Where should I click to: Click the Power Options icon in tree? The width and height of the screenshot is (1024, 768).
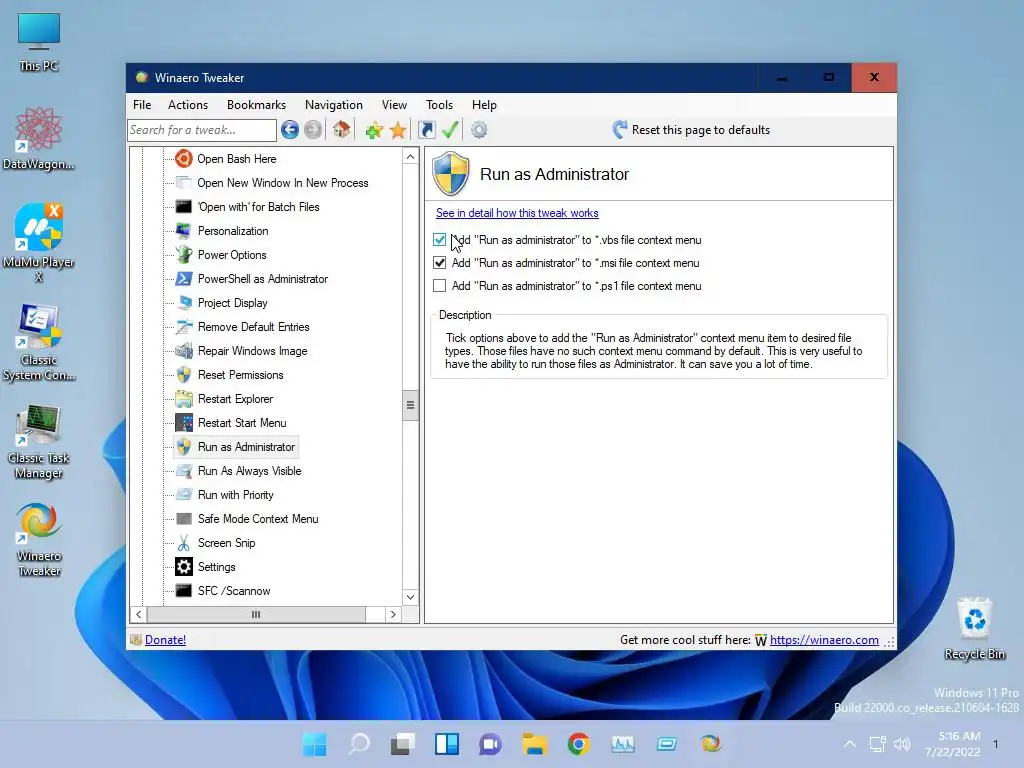(184, 255)
